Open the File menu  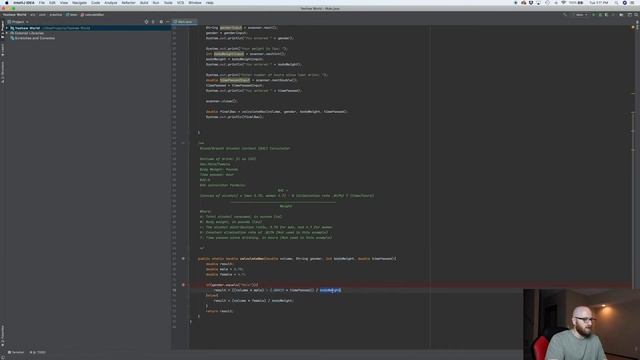42,2
